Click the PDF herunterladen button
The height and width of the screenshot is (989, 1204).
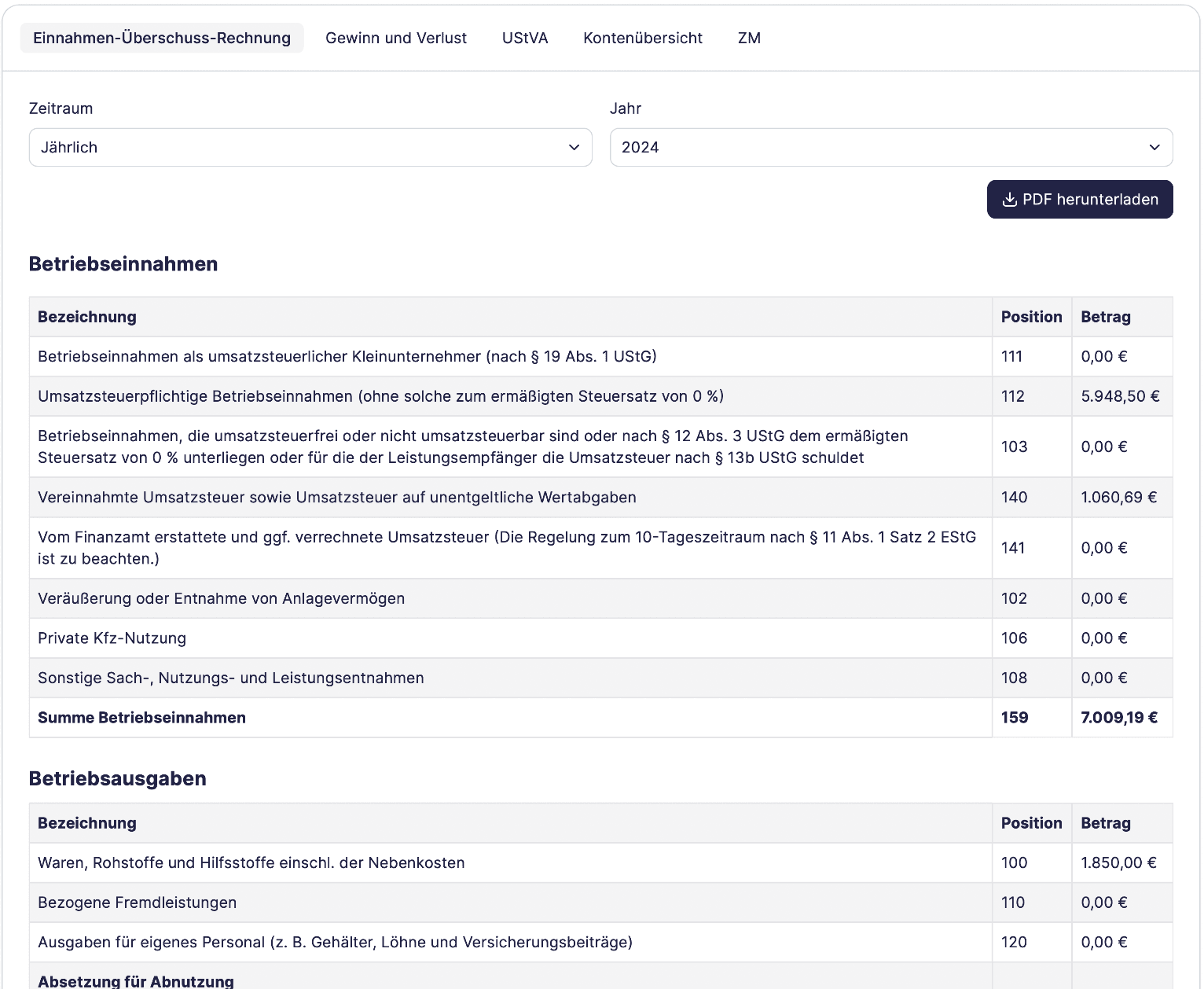(1080, 200)
